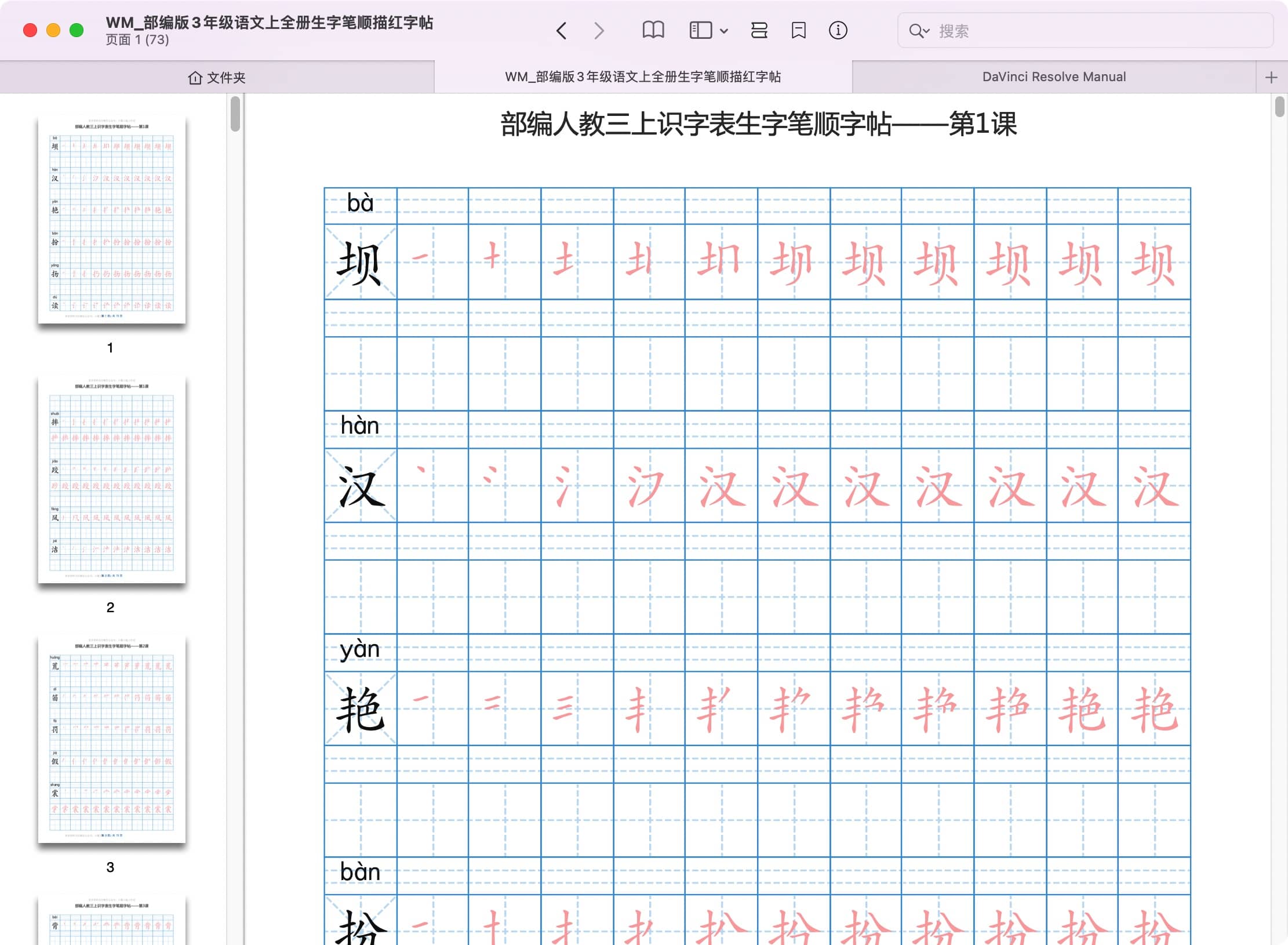The width and height of the screenshot is (1288, 945).
Task: Click the pinyin label bàn
Action: pyautogui.click(x=360, y=872)
